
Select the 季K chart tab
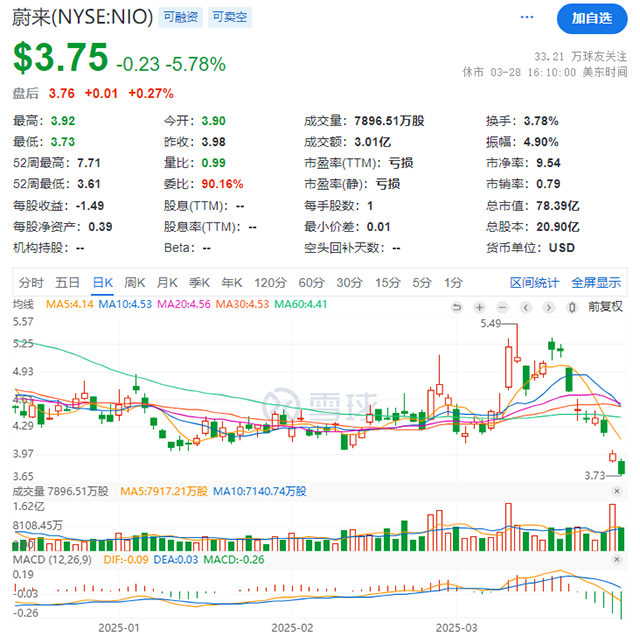click(x=199, y=282)
